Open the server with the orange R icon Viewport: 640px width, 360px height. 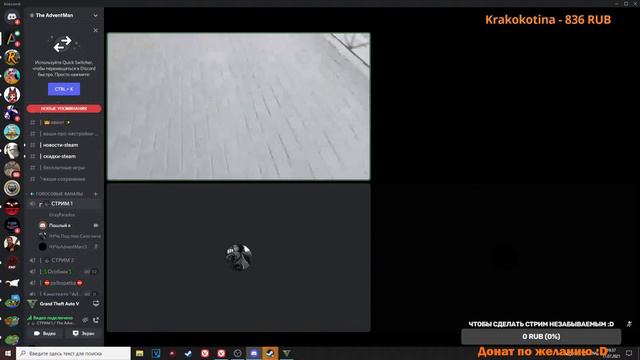(12, 57)
